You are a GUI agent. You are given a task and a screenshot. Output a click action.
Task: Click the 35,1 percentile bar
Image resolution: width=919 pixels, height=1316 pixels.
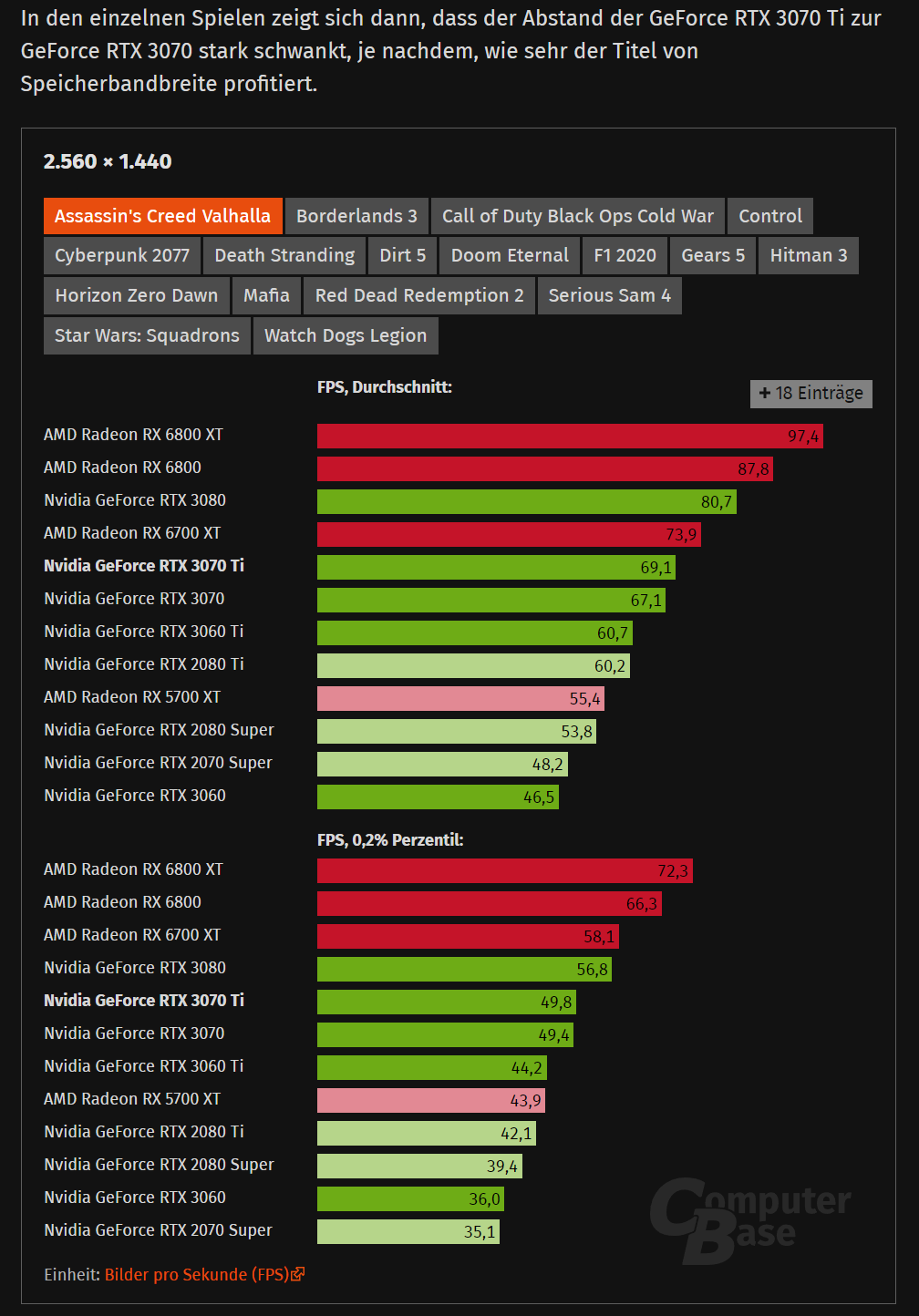click(408, 1231)
